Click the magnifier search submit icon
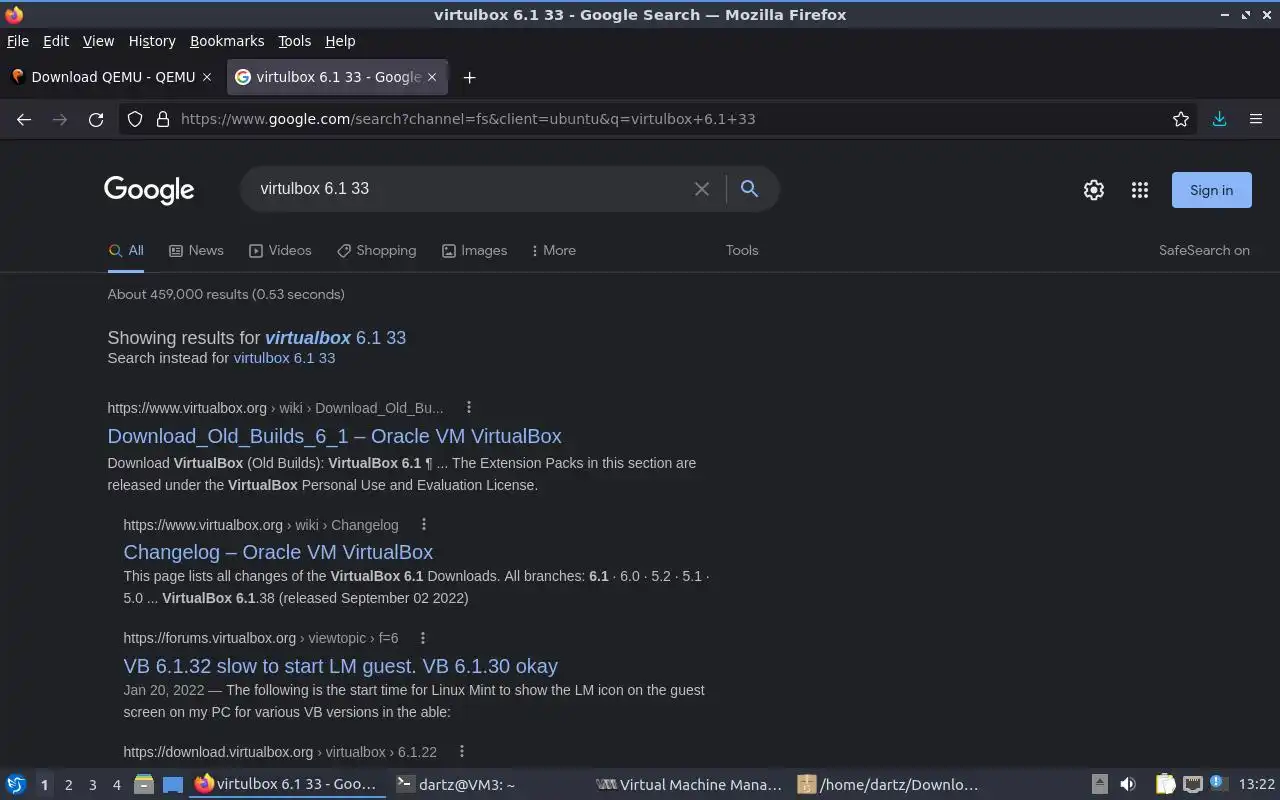Viewport: 1280px width, 800px height. 749,188
